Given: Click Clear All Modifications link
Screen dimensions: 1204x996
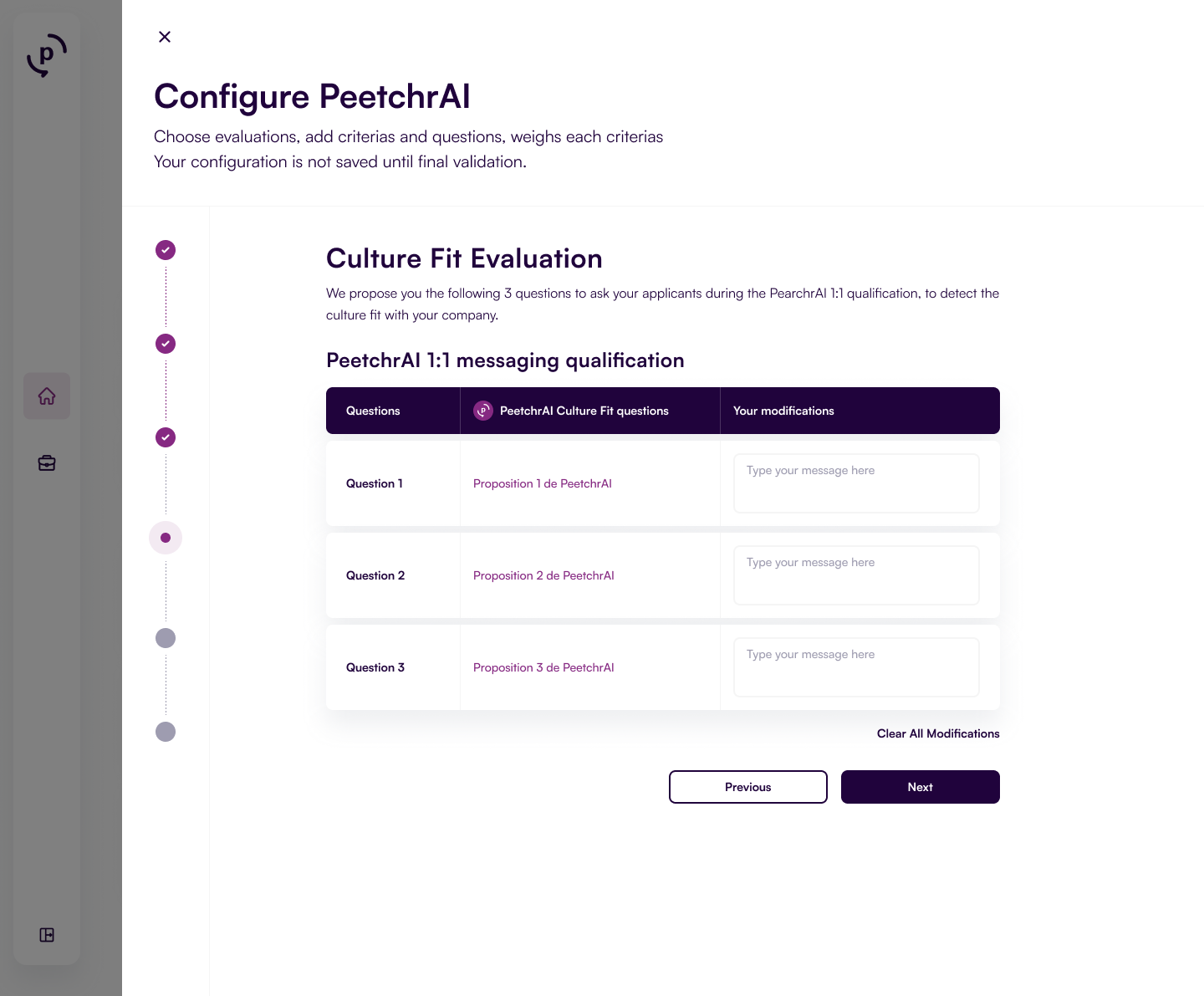Looking at the screenshot, I should (x=938, y=733).
